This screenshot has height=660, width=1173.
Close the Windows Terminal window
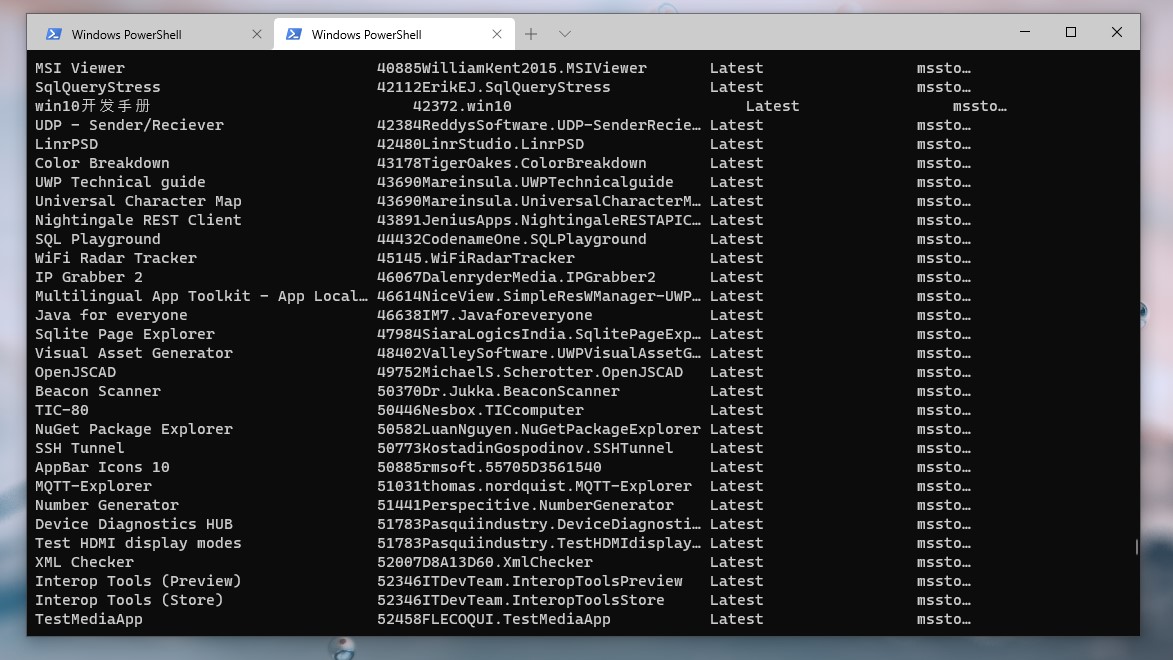1117,32
